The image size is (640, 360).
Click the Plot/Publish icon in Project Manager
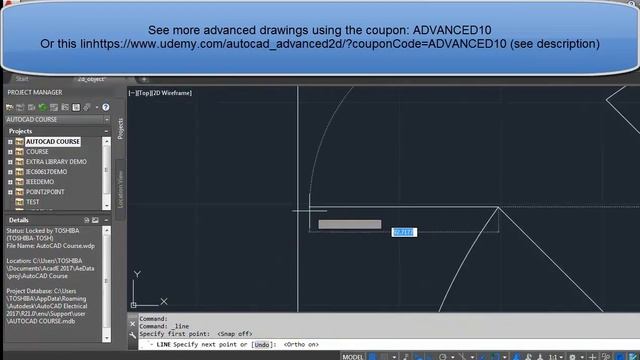87,107
